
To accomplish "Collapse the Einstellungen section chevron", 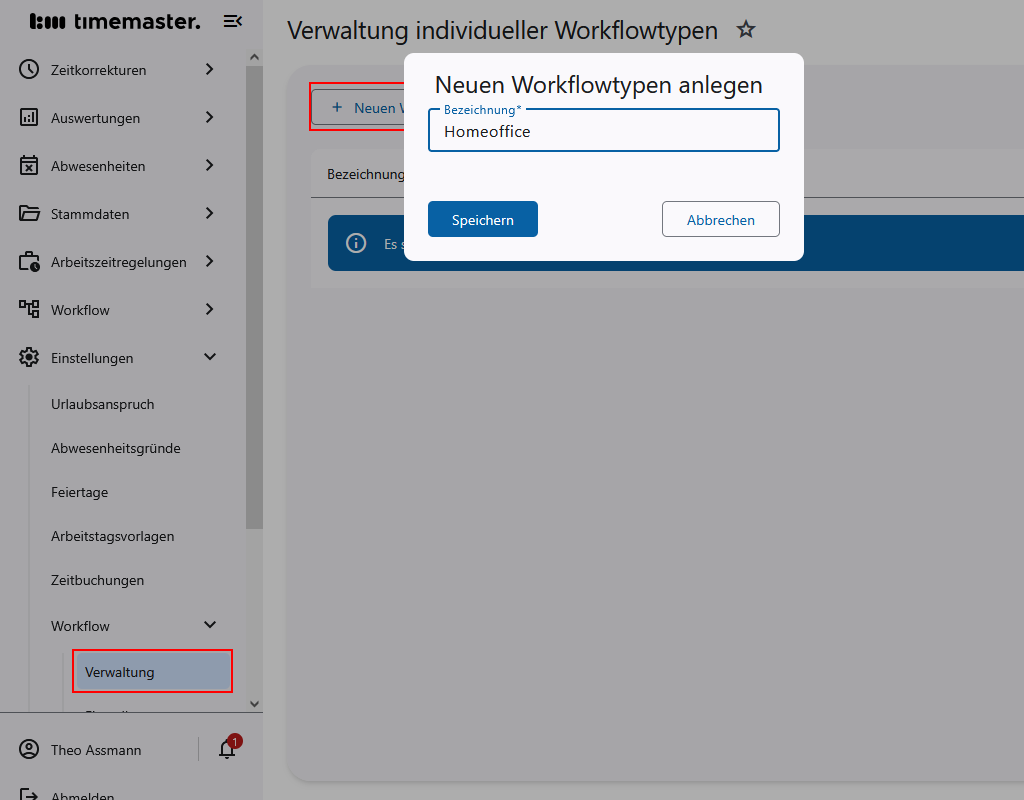I will 209,356.
